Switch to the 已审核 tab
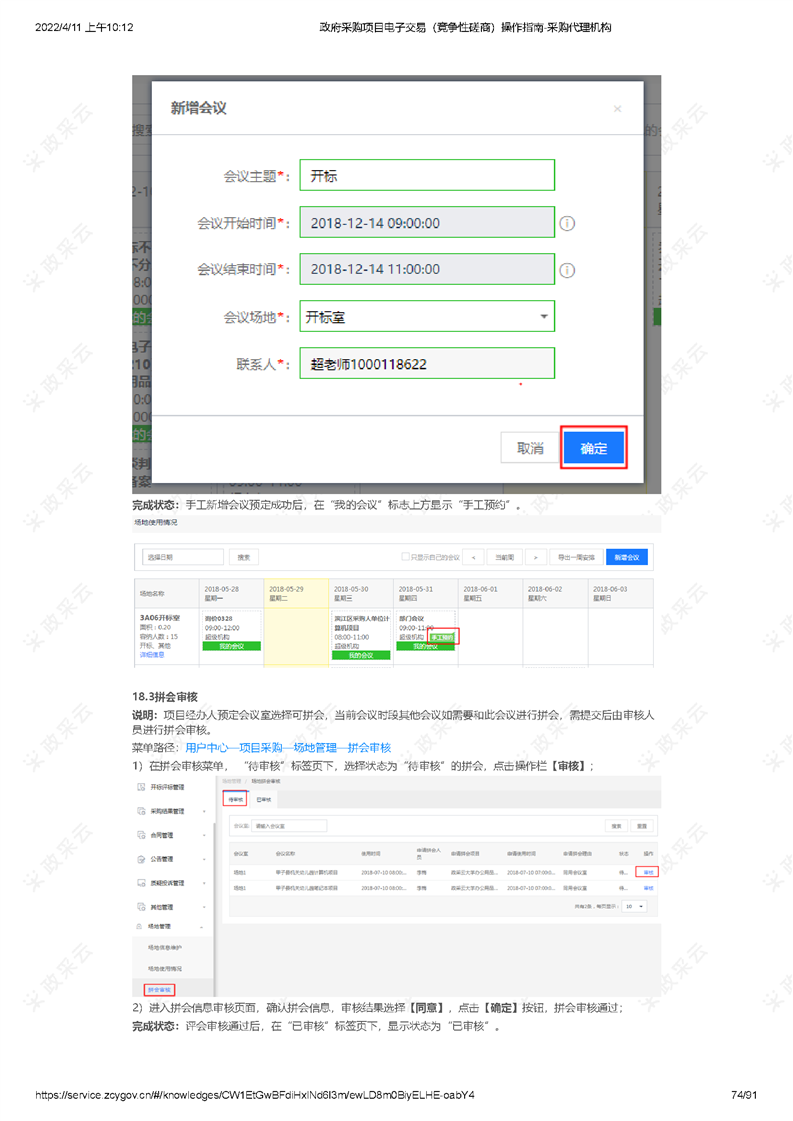 click(263, 799)
